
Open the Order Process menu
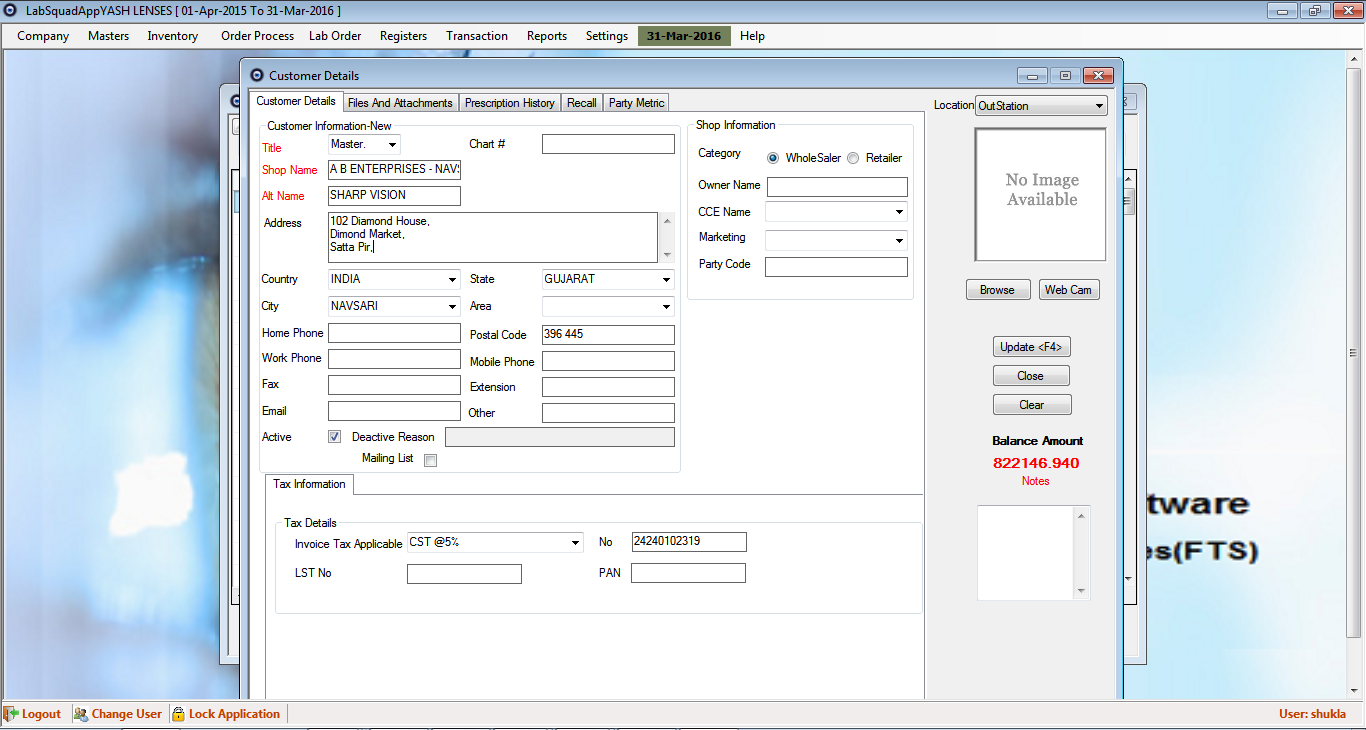click(257, 36)
